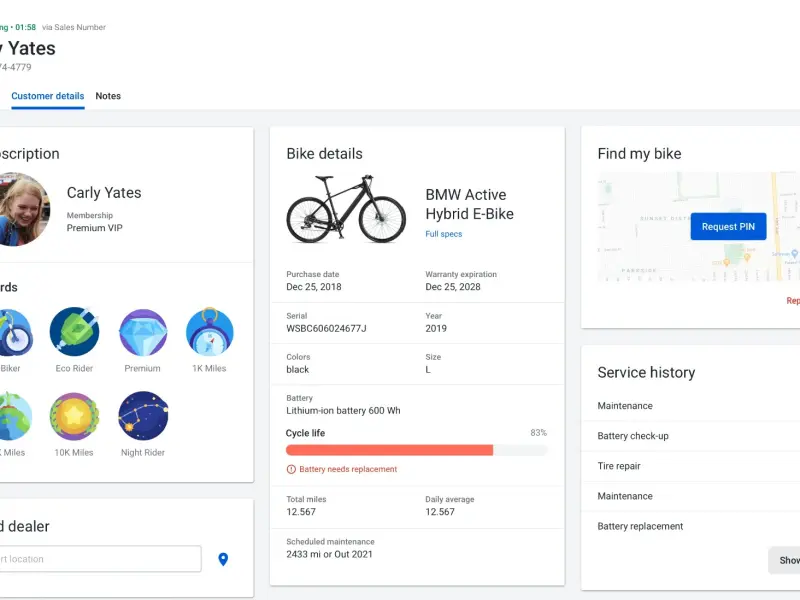Click the 83% cycle life value
Screen dimensions: 800x600
538,433
